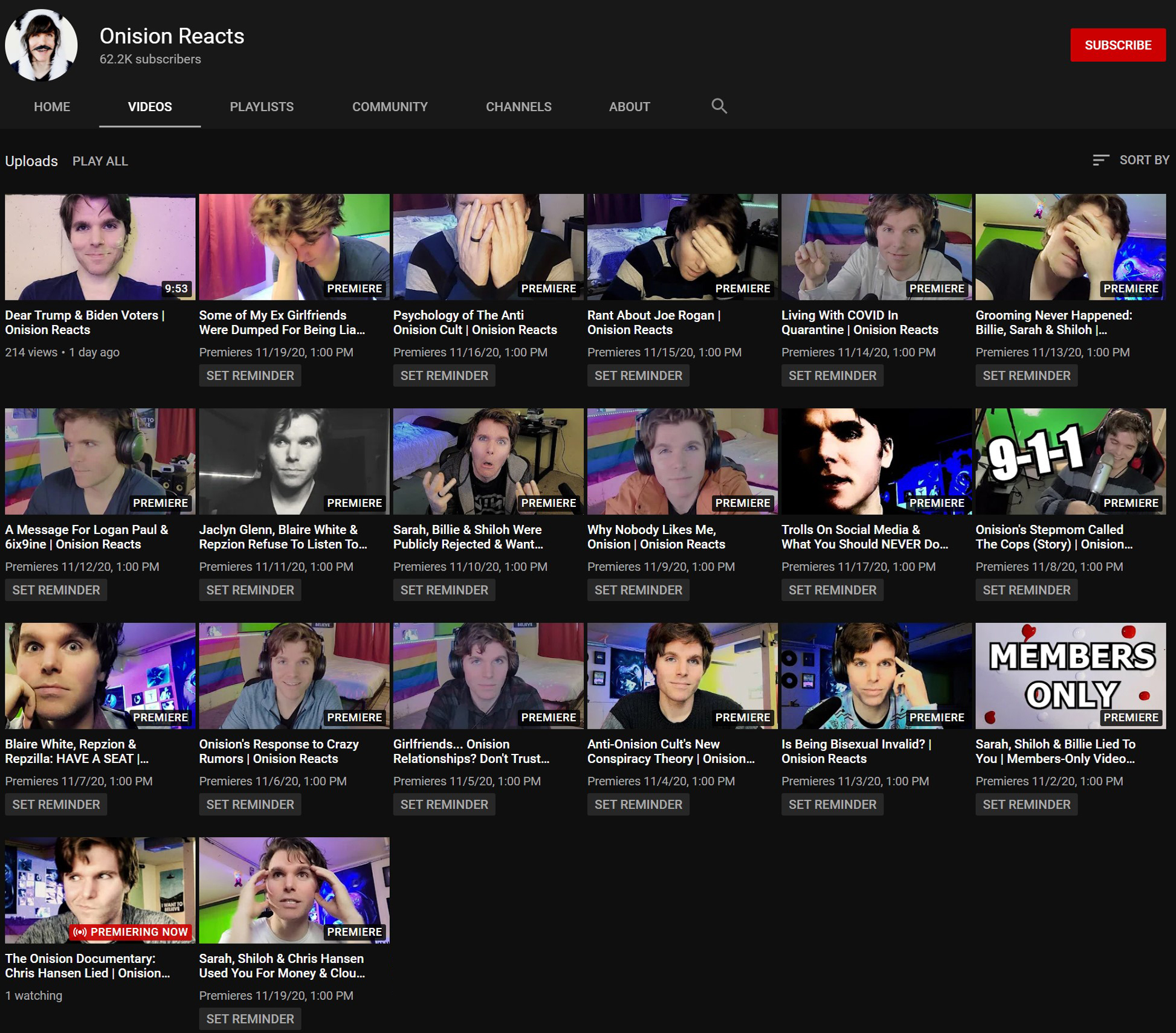Select the Videos tab
1176x1033 pixels.
point(150,107)
